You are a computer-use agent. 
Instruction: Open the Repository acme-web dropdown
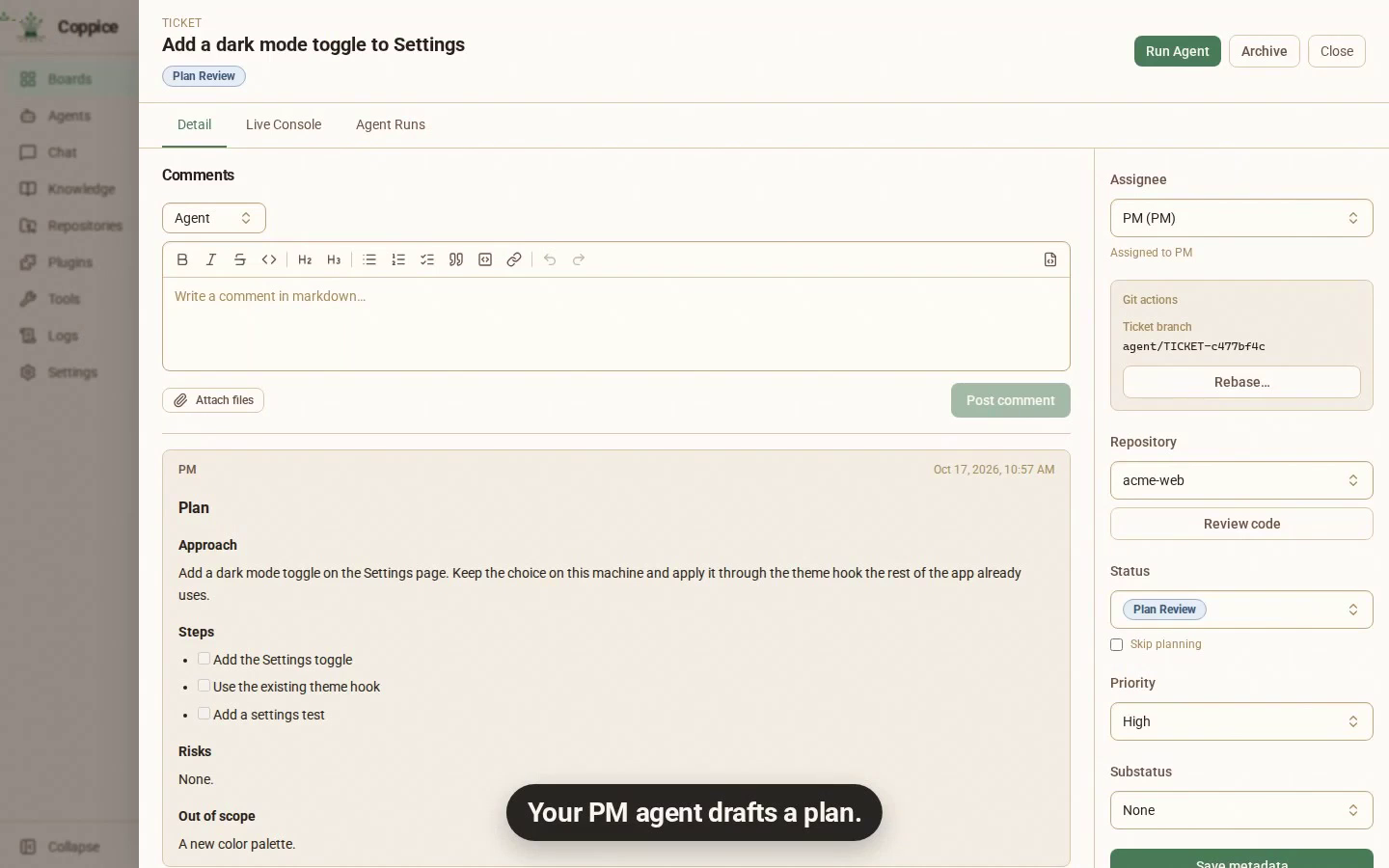click(x=1241, y=480)
